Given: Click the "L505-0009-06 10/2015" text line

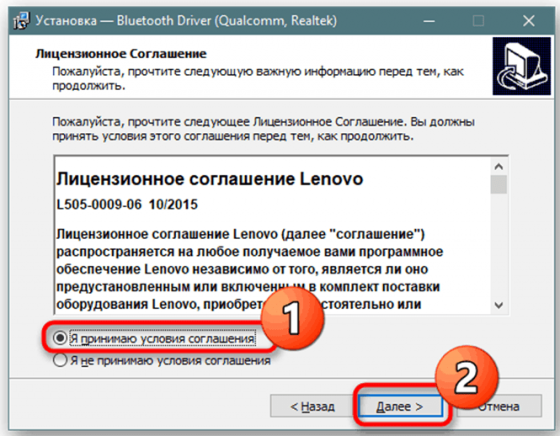Looking at the screenshot, I should 127,205.
